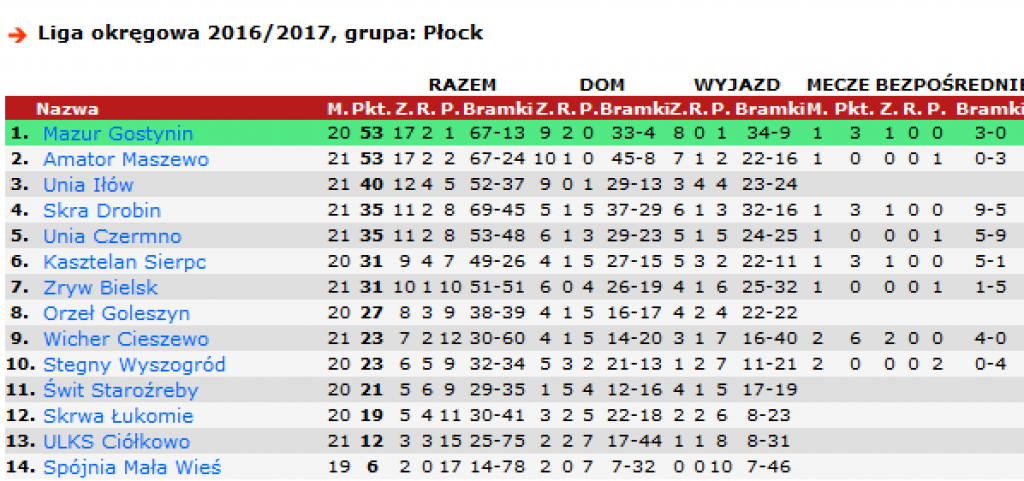Click the Unia Czermno team link
Screen dimensions: 1024x481
tap(112, 236)
